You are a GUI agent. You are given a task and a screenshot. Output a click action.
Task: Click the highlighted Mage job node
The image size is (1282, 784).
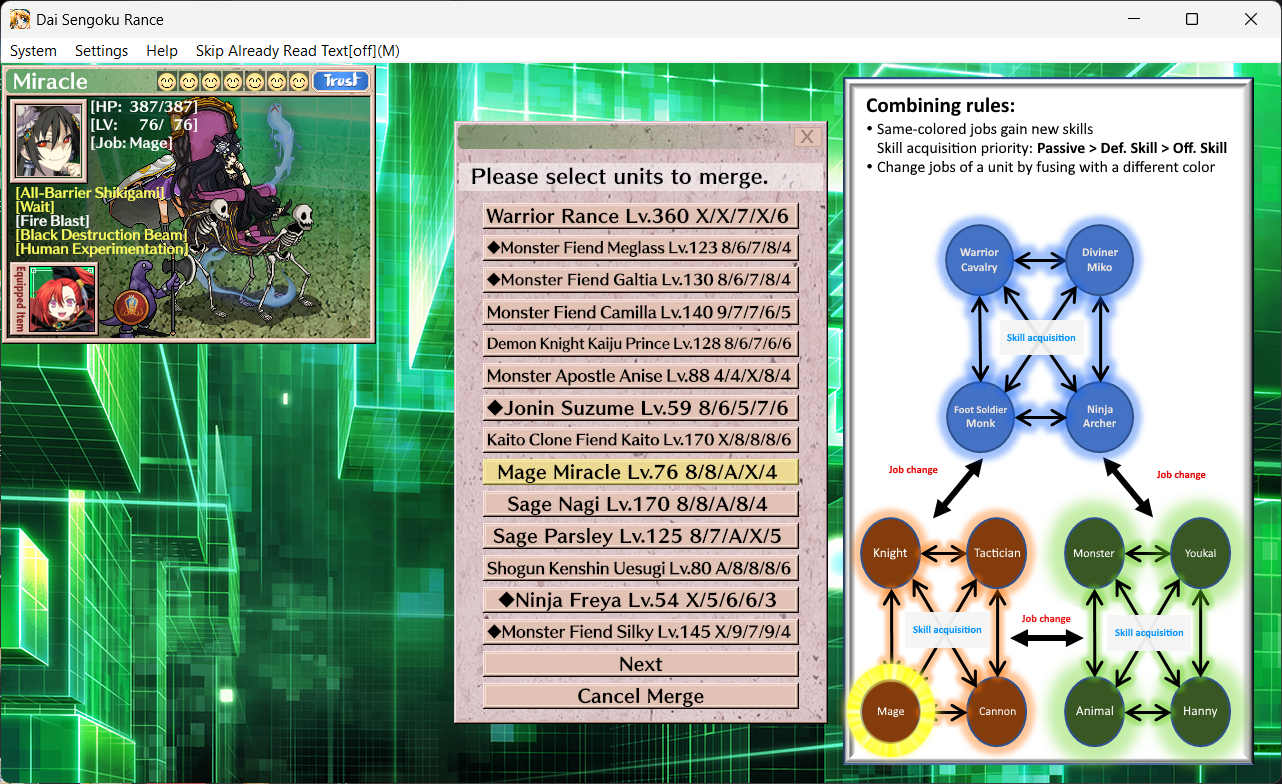point(890,711)
